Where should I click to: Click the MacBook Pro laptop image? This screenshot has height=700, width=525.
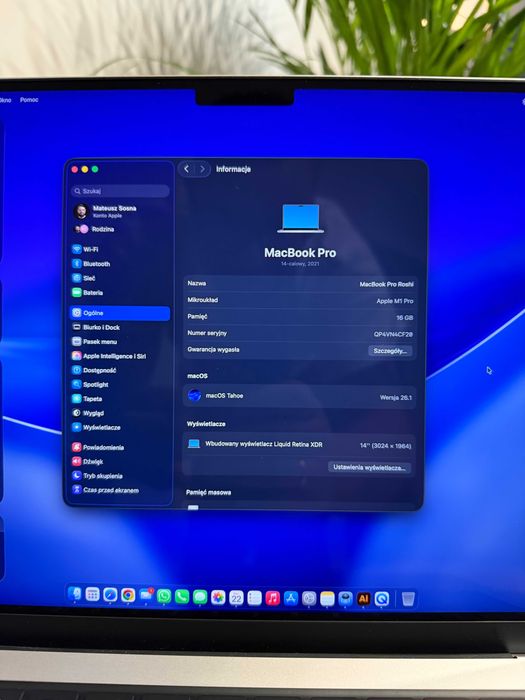(x=300, y=218)
